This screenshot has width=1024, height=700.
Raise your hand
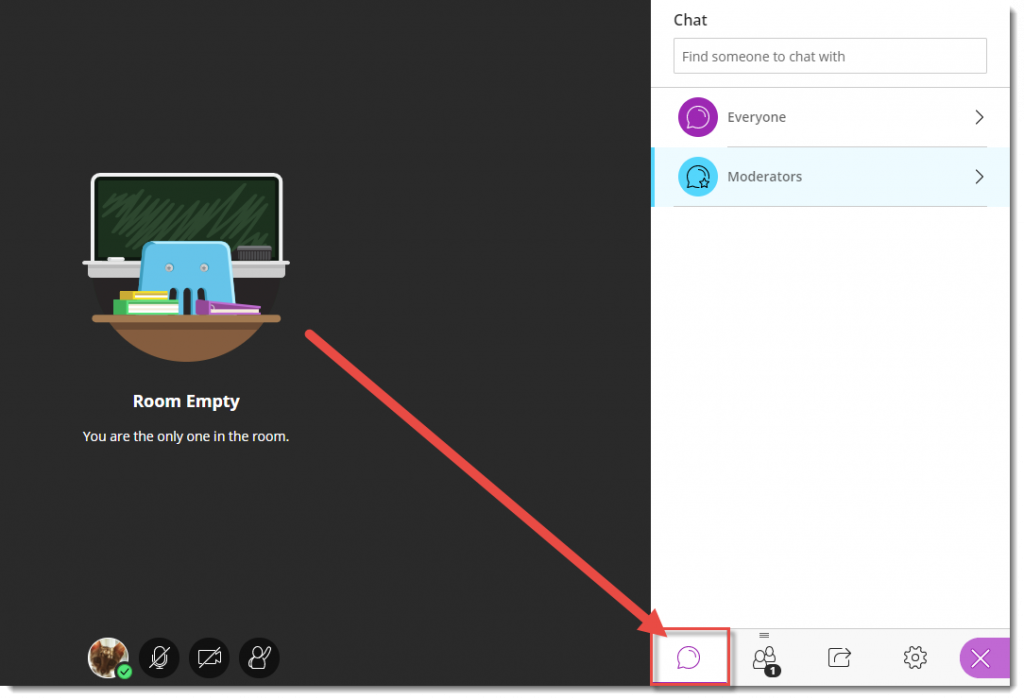(x=259, y=657)
